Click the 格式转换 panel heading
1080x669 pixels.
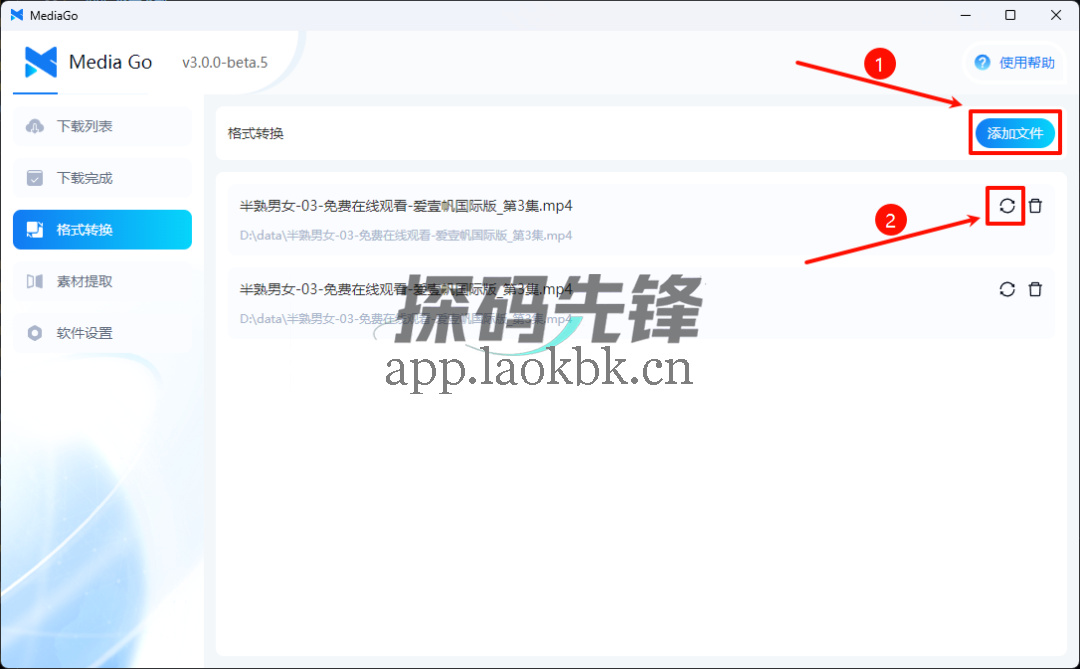point(256,133)
